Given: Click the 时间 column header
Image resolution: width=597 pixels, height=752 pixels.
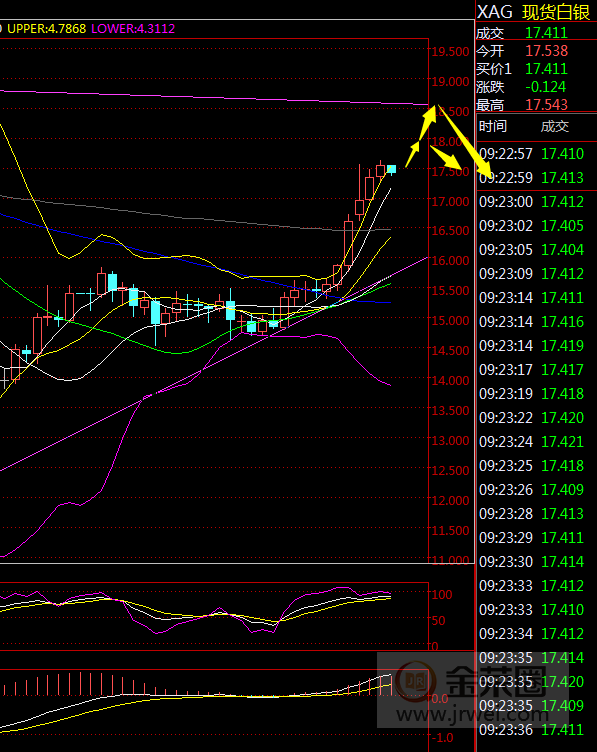Looking at the screenshot, I should click(x=493, y=127).
